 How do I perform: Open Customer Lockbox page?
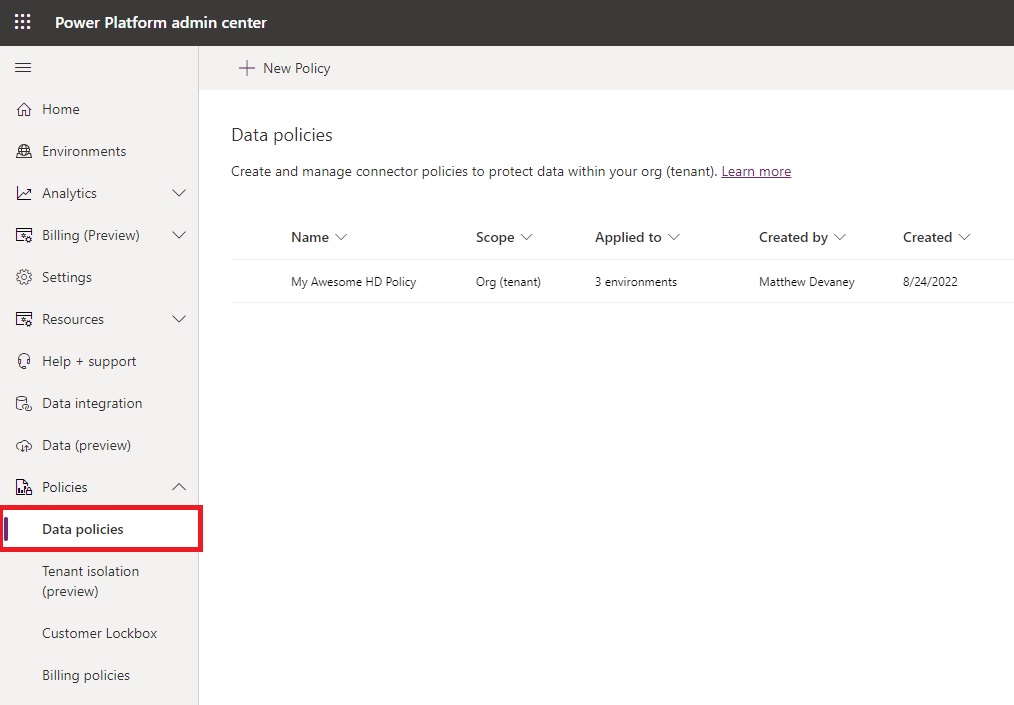(99, 633)
